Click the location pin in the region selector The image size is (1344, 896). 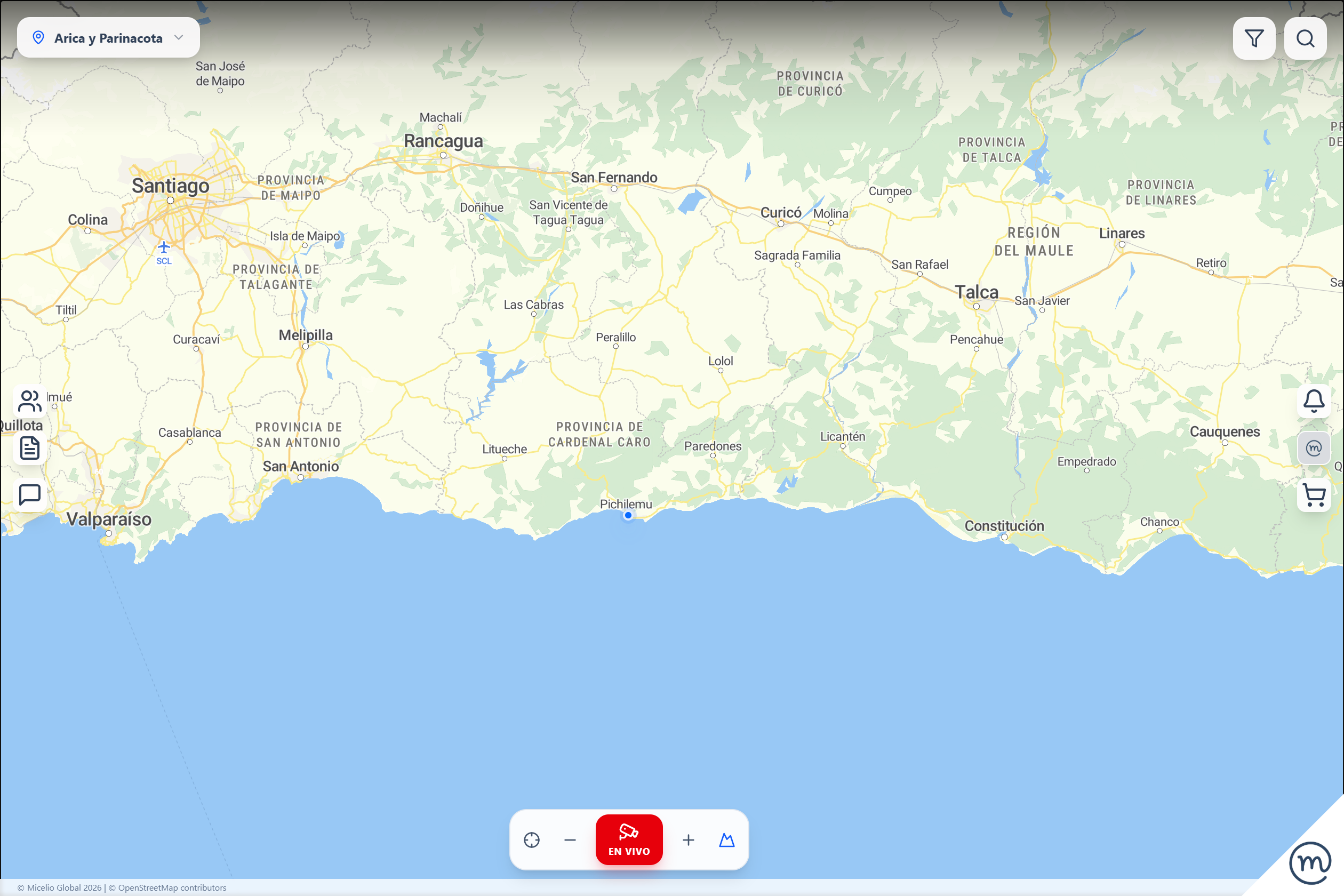point(38,37)
